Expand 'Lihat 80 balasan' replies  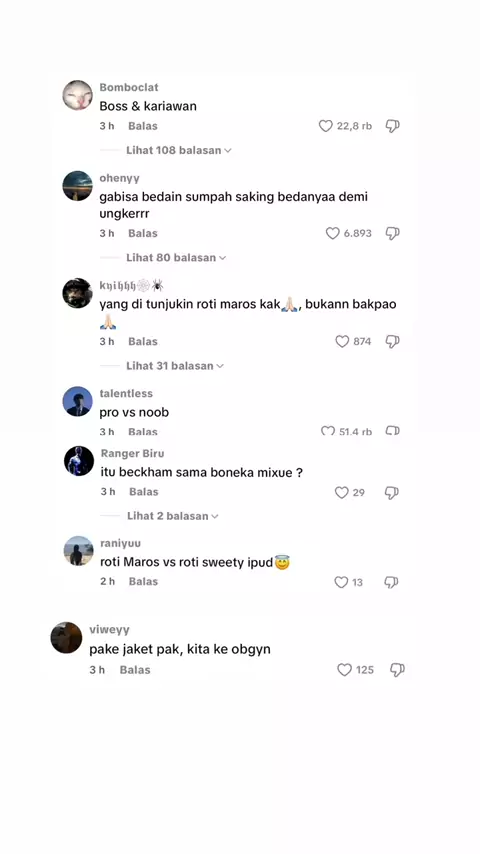point(176,258)
